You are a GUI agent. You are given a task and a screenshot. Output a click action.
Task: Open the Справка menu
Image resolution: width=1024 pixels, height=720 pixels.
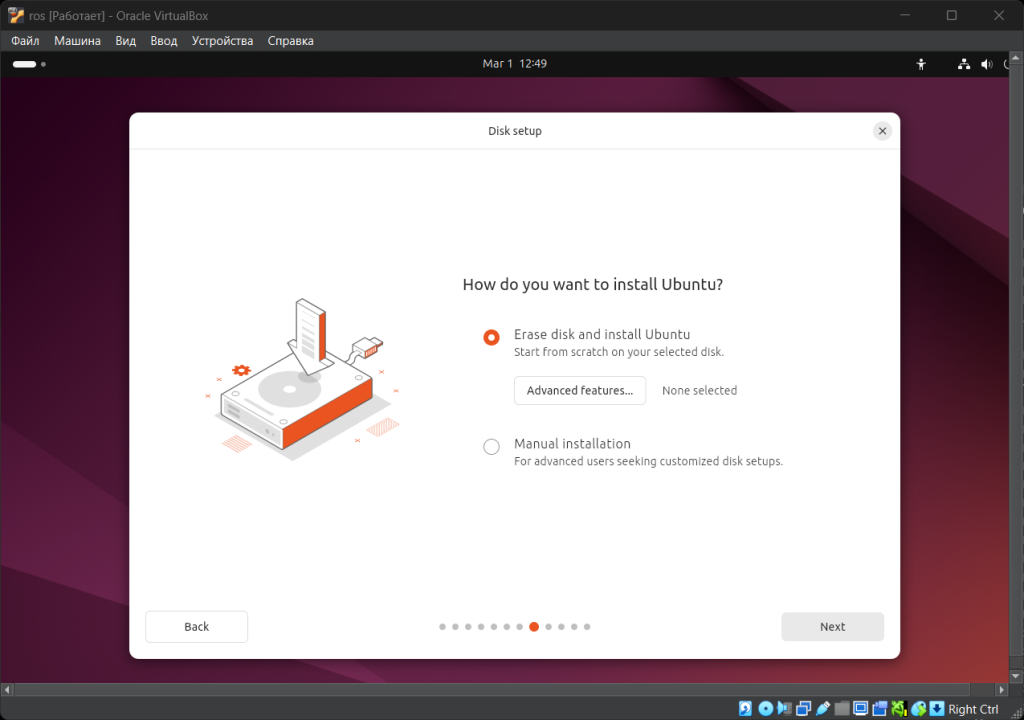click(291, 41)
